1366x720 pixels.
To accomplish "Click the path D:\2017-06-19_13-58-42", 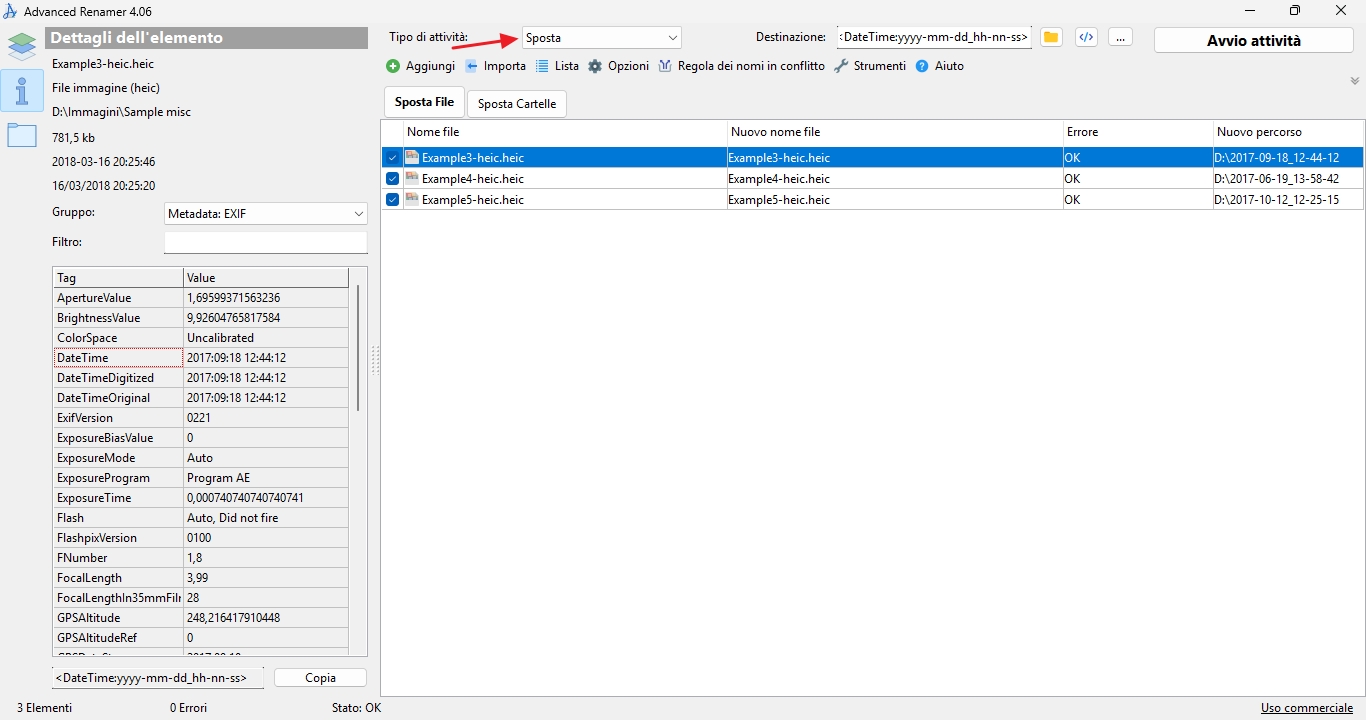I will [x=1276, y=179].
